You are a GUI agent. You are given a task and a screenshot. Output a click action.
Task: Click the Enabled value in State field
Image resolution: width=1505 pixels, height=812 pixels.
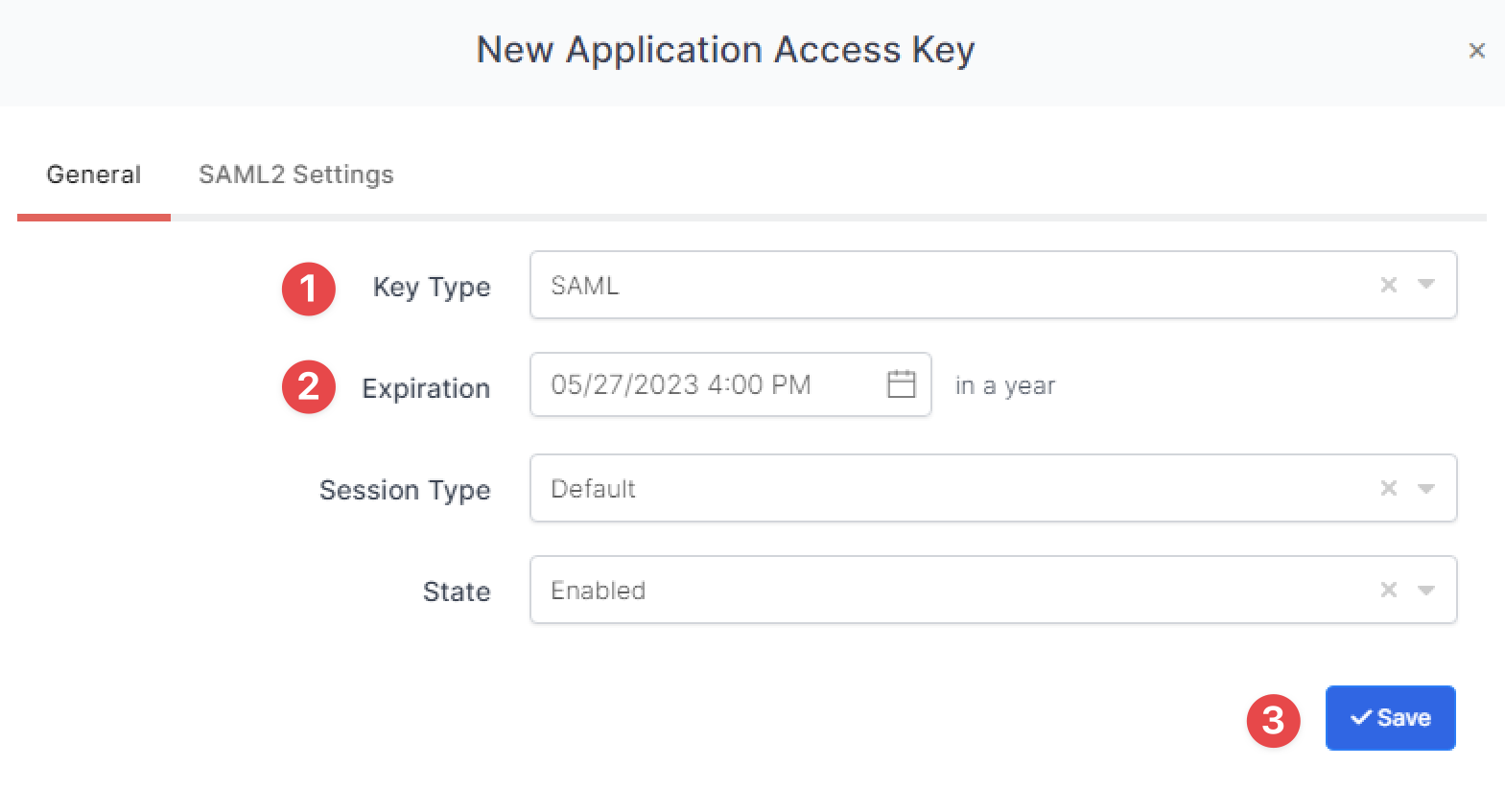597,590
